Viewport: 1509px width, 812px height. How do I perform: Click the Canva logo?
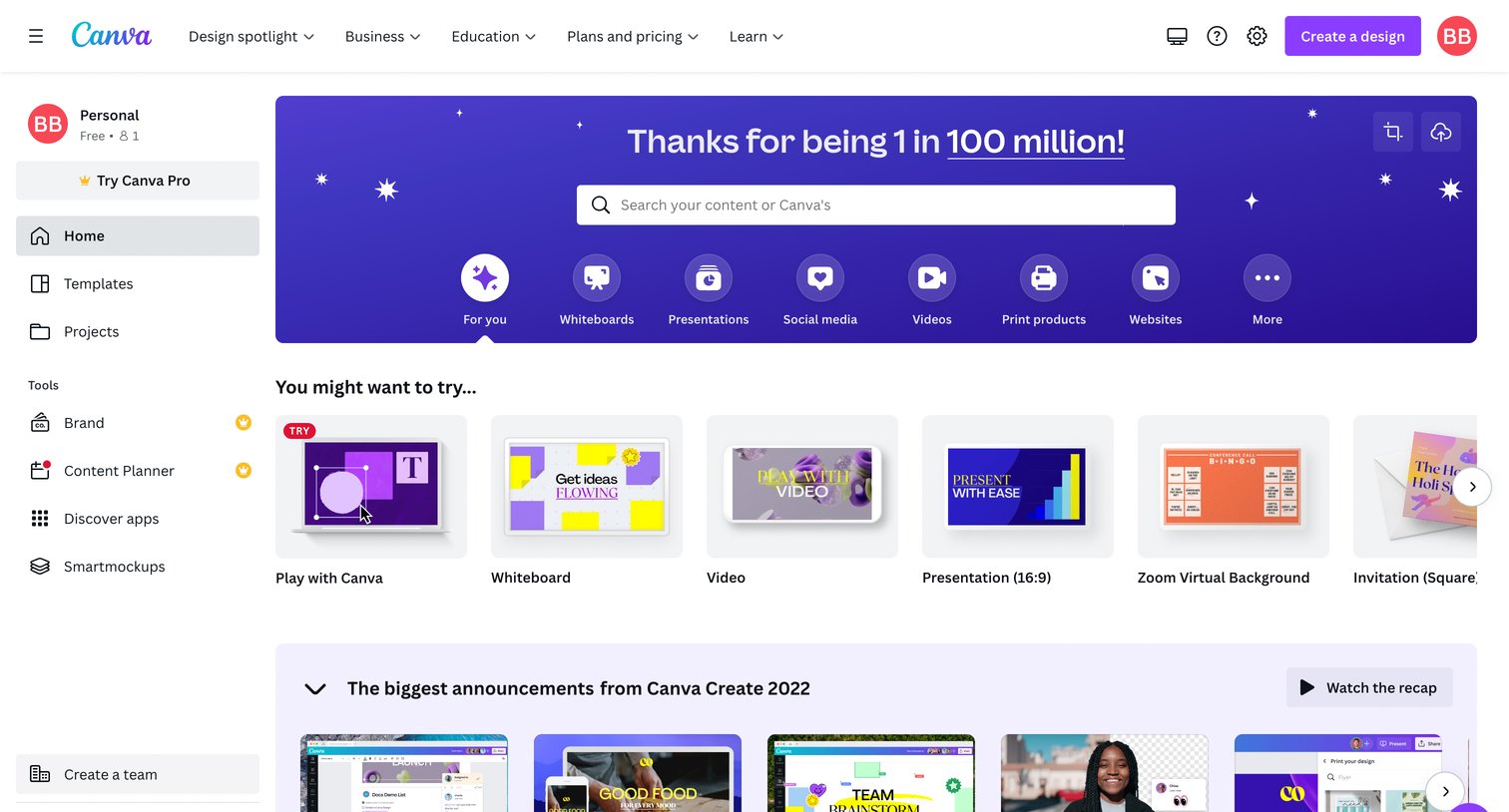[x=112, y=35]
